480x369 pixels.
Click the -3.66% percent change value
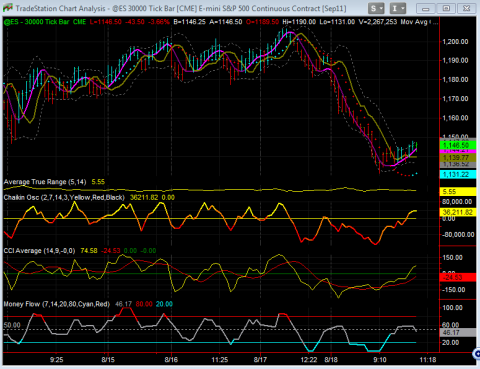pyautogui.click(x=159, y=22)
